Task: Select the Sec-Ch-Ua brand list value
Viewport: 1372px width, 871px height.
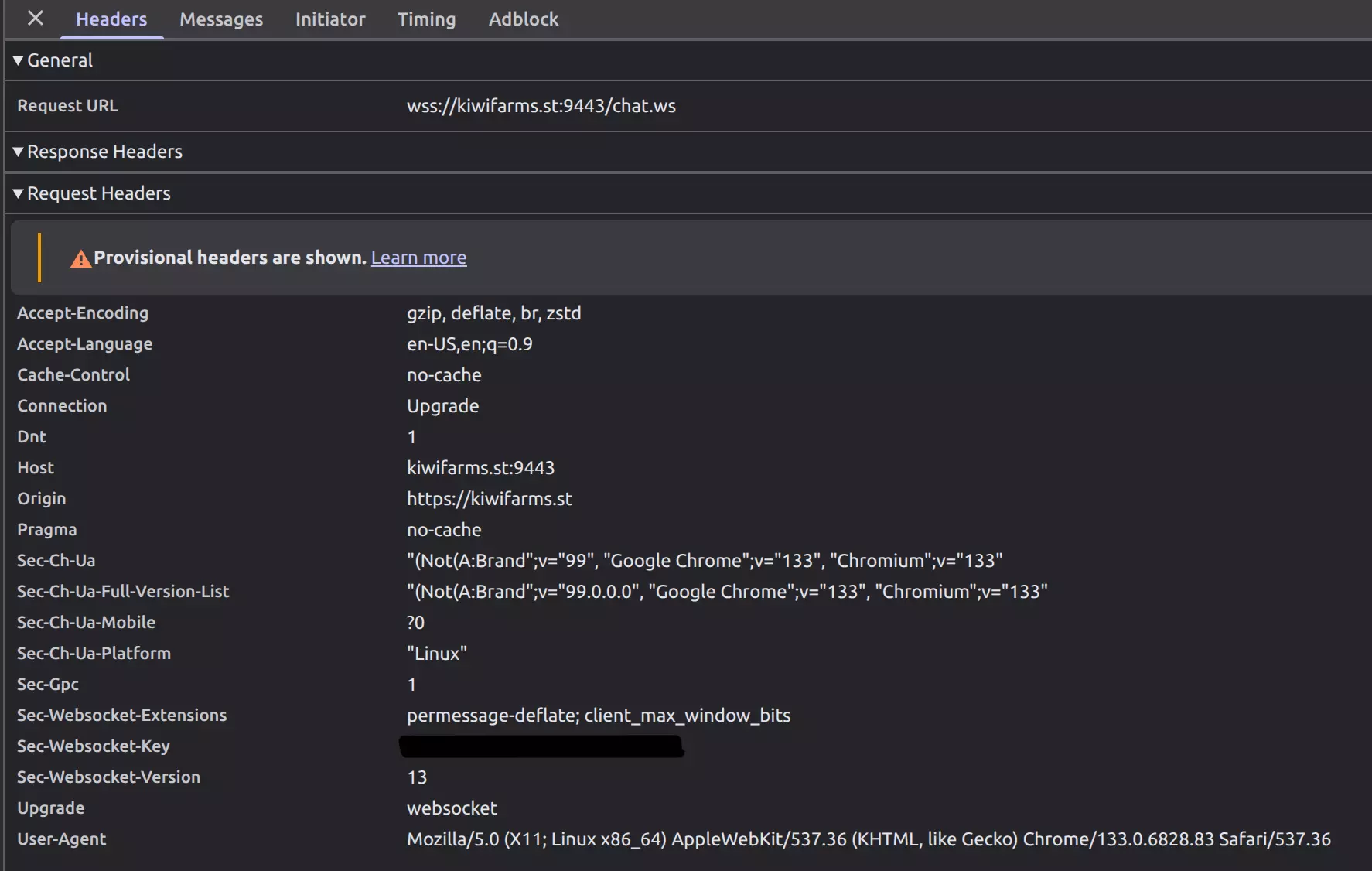Action: pyautogui.click(x=705, y=561)
